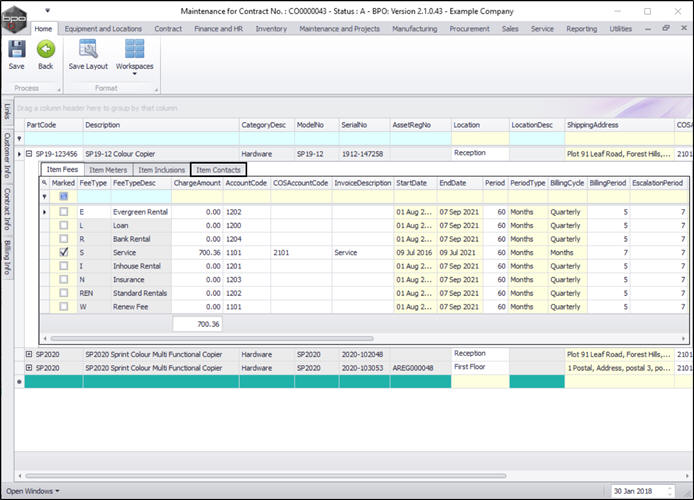Untick the Marked checkbox for Service row
Viewport: 694px width, 500px height.
pos(64,253)
